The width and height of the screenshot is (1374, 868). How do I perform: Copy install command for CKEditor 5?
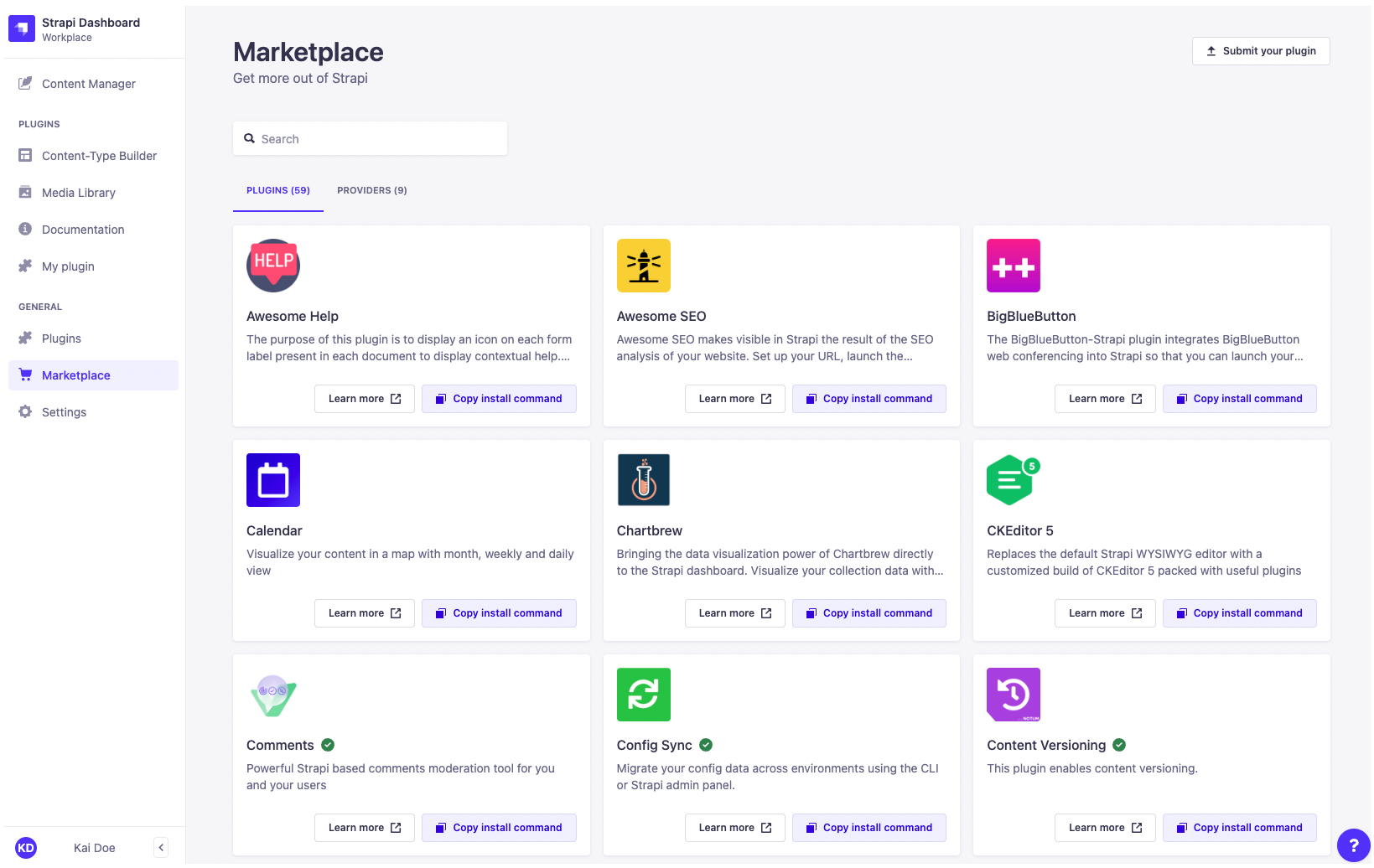click(x=1239, y=612)
